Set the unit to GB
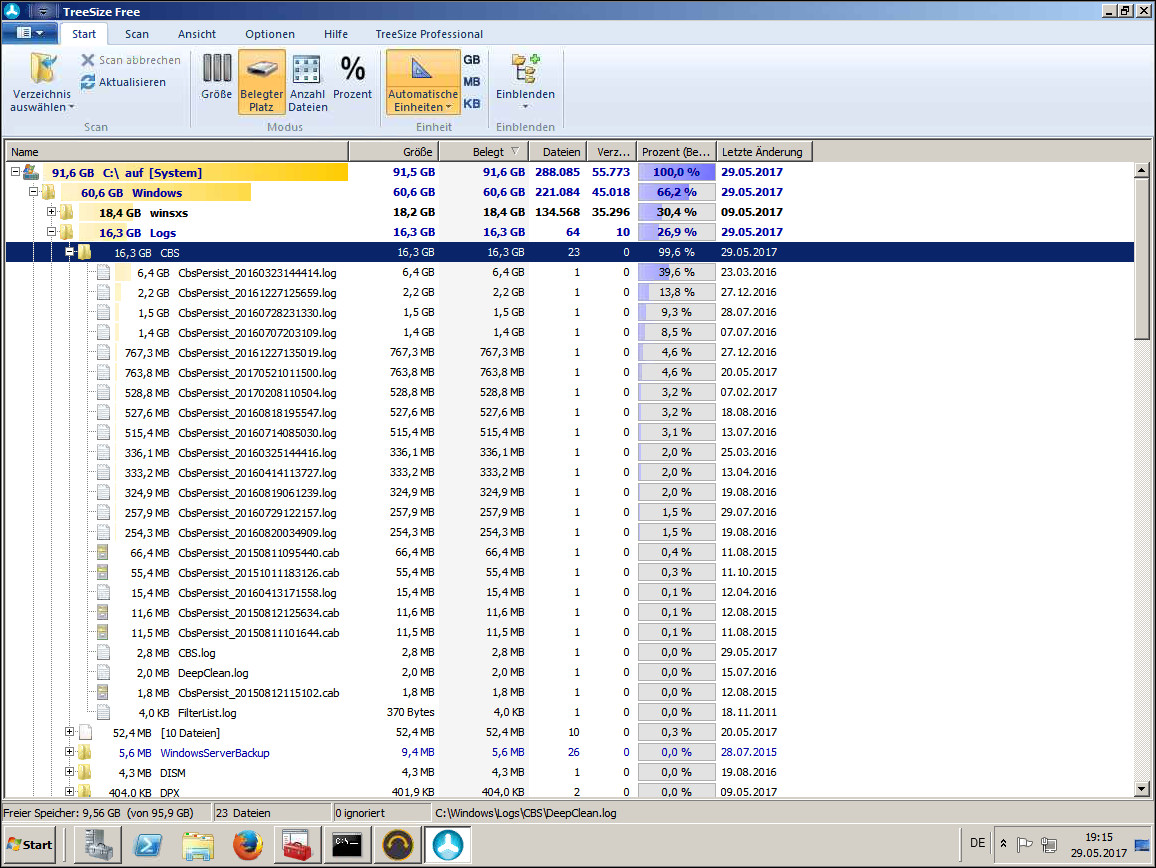Image resolution: width=1156 pixels, height=868 pixels. 472,60
